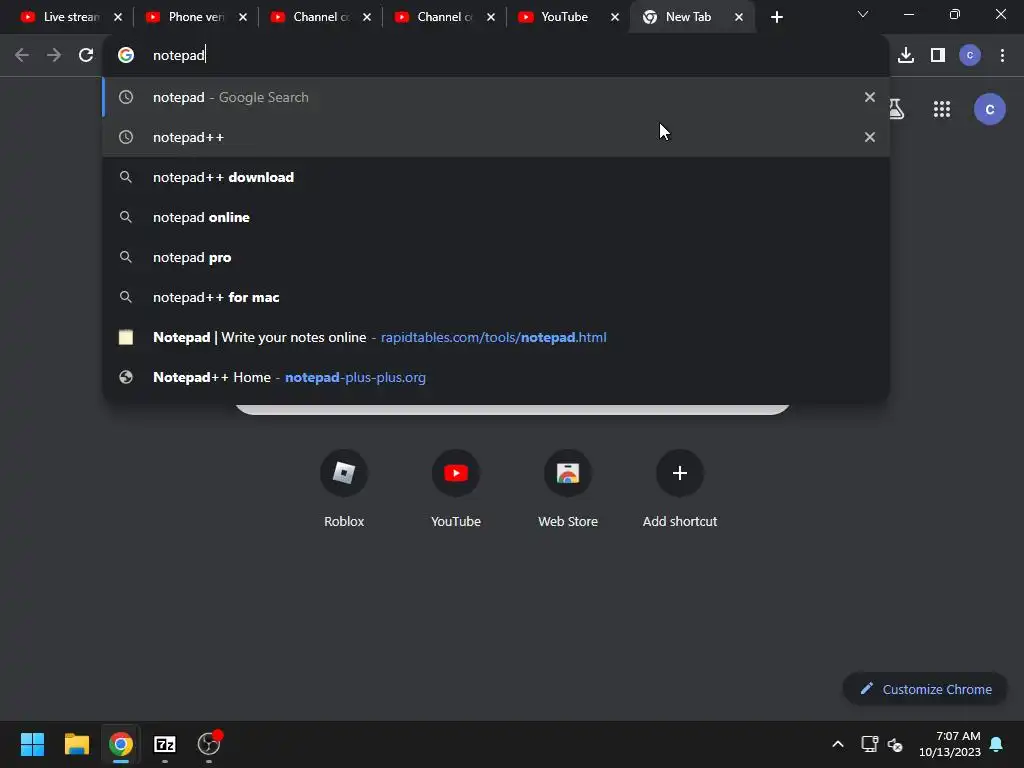Click the Chrome taskbar icon
This screenshot has width=1024, height=768.
121,744
